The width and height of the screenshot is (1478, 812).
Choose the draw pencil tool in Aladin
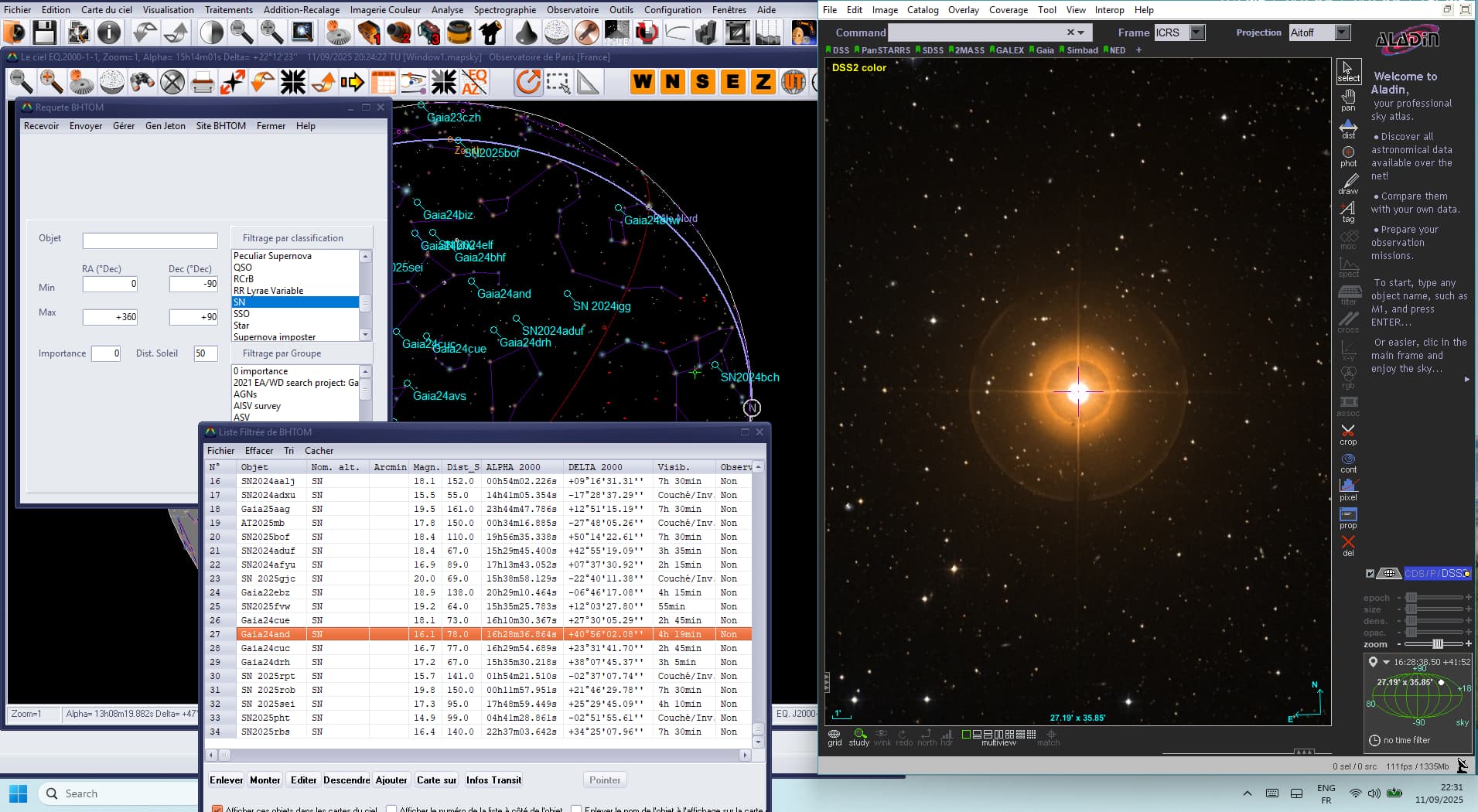pos(1348,184)
